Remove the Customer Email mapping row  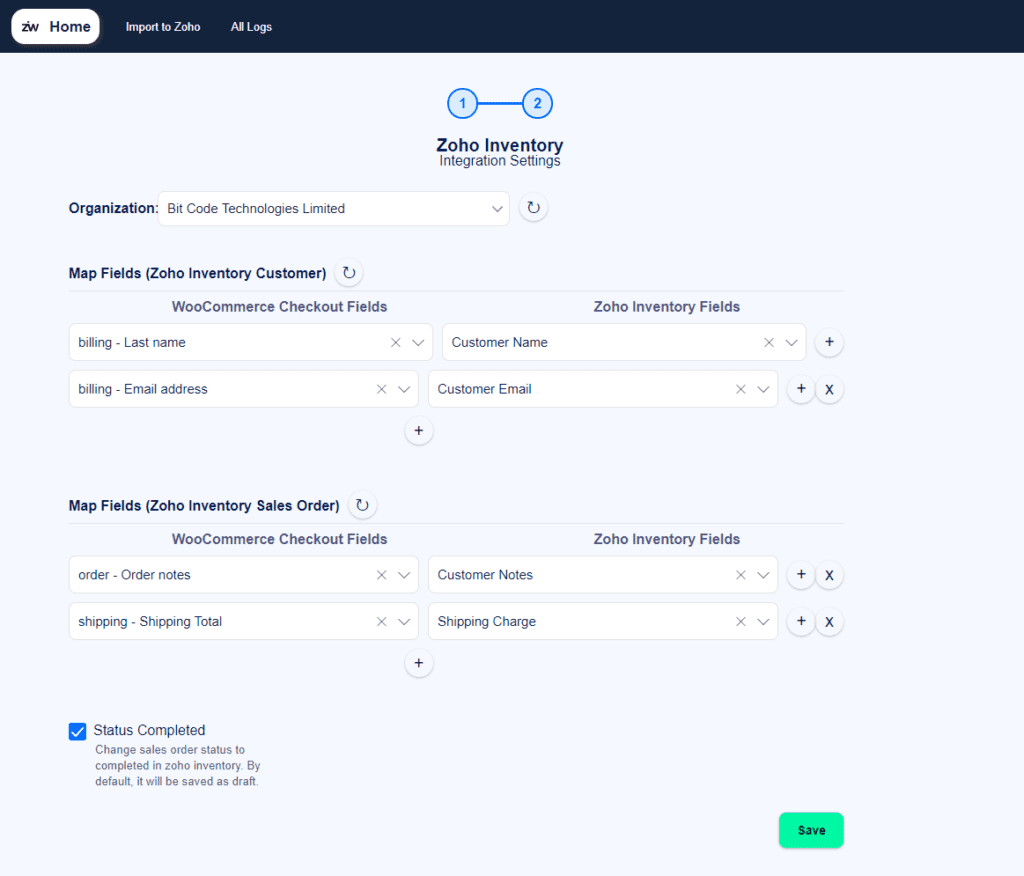pos(829,389)
